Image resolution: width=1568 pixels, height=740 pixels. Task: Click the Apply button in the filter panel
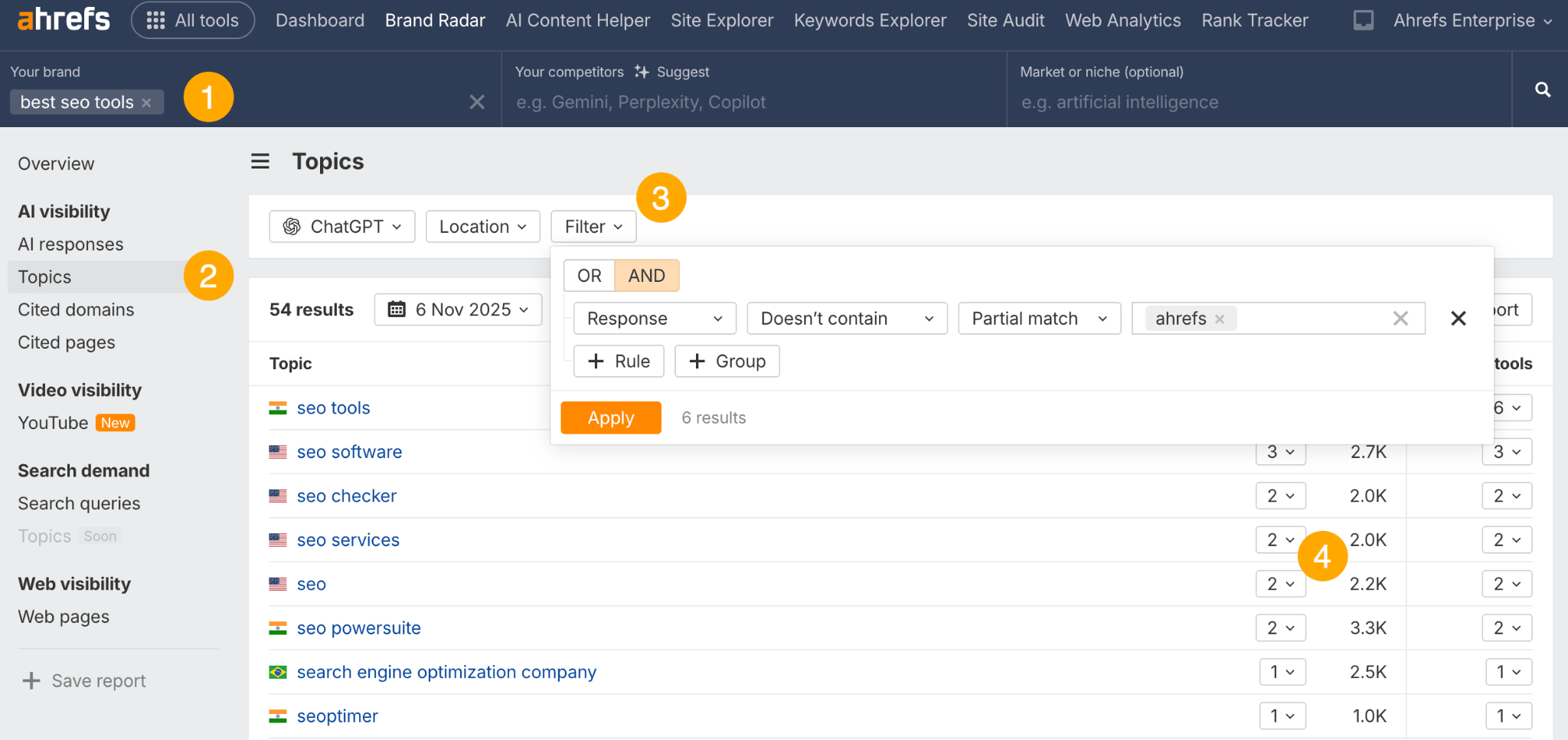coord(610,417)
